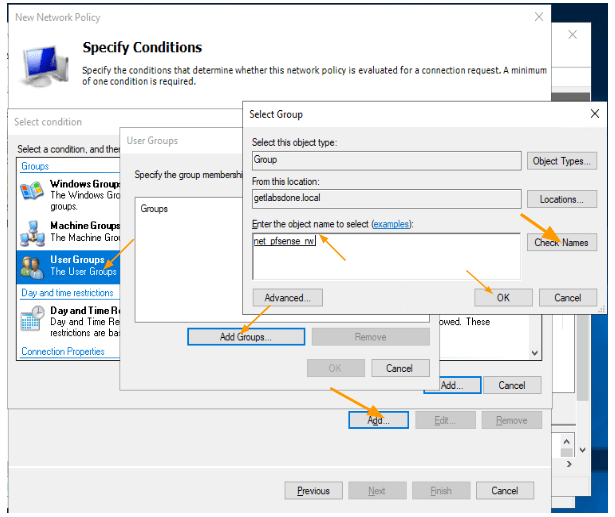615x517 pixels.
Task: Select the Machine Groups condition text
Action: point(85,231)
